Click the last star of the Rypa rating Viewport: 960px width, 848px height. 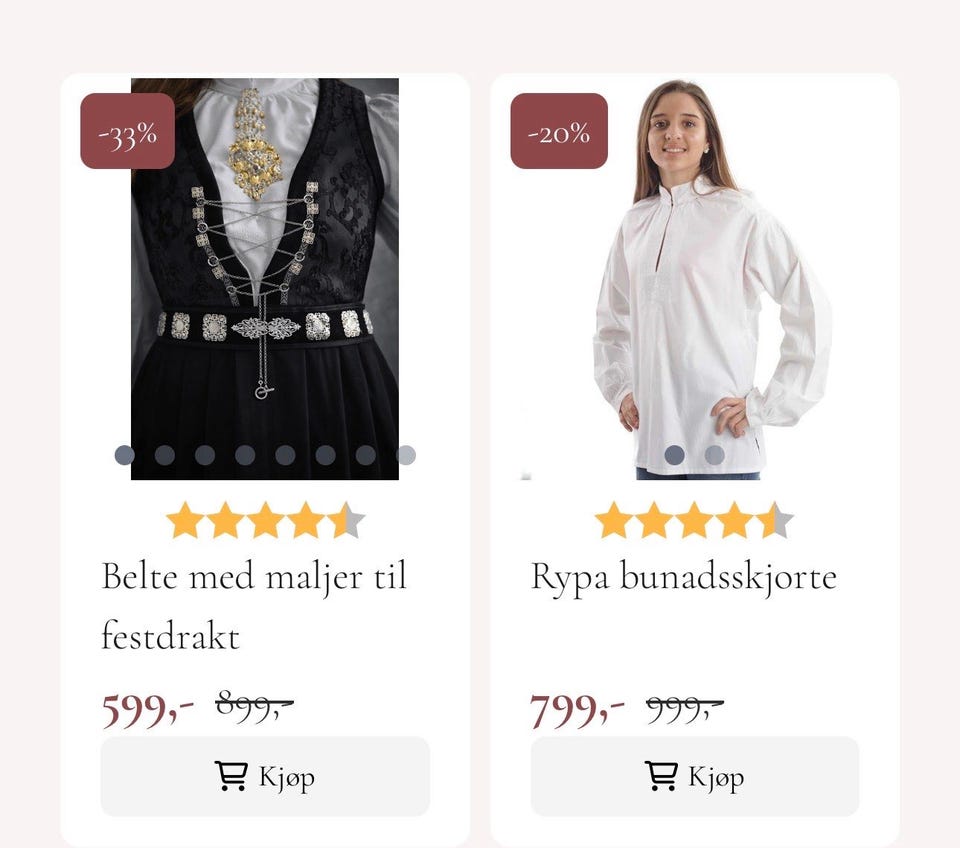coord(775,520)
